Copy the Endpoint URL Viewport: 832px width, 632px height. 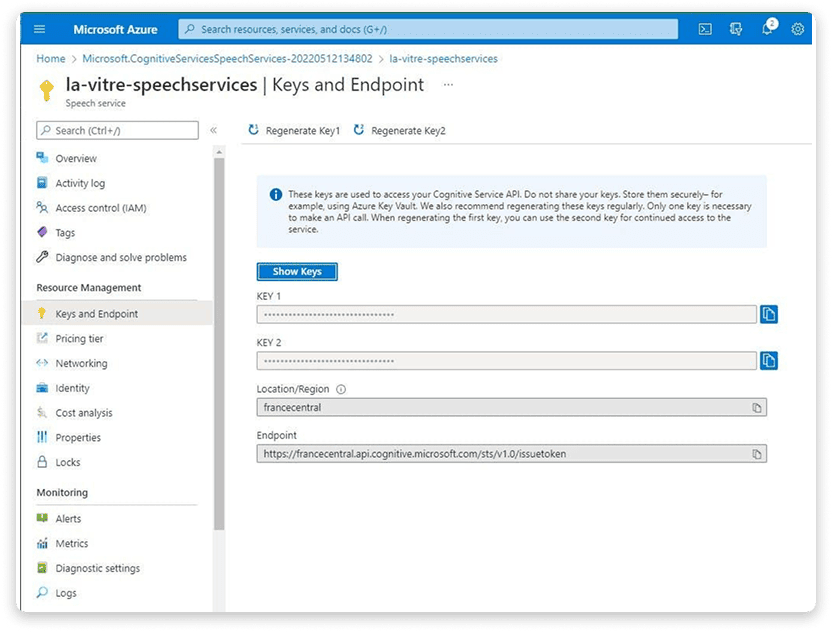point(757,454)
